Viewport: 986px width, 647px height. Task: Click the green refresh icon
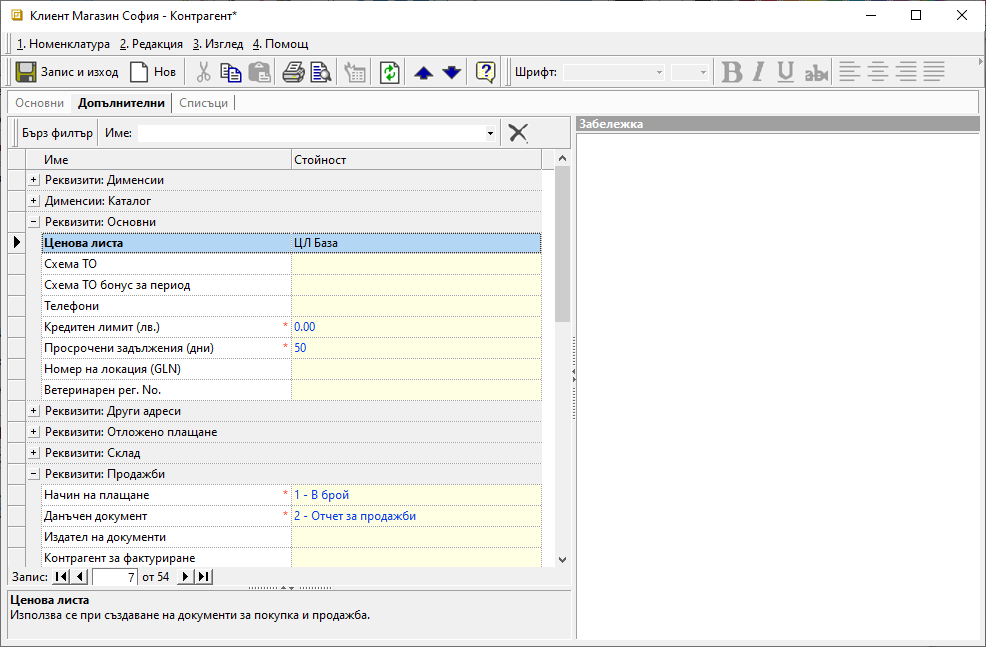pos(389,72)
